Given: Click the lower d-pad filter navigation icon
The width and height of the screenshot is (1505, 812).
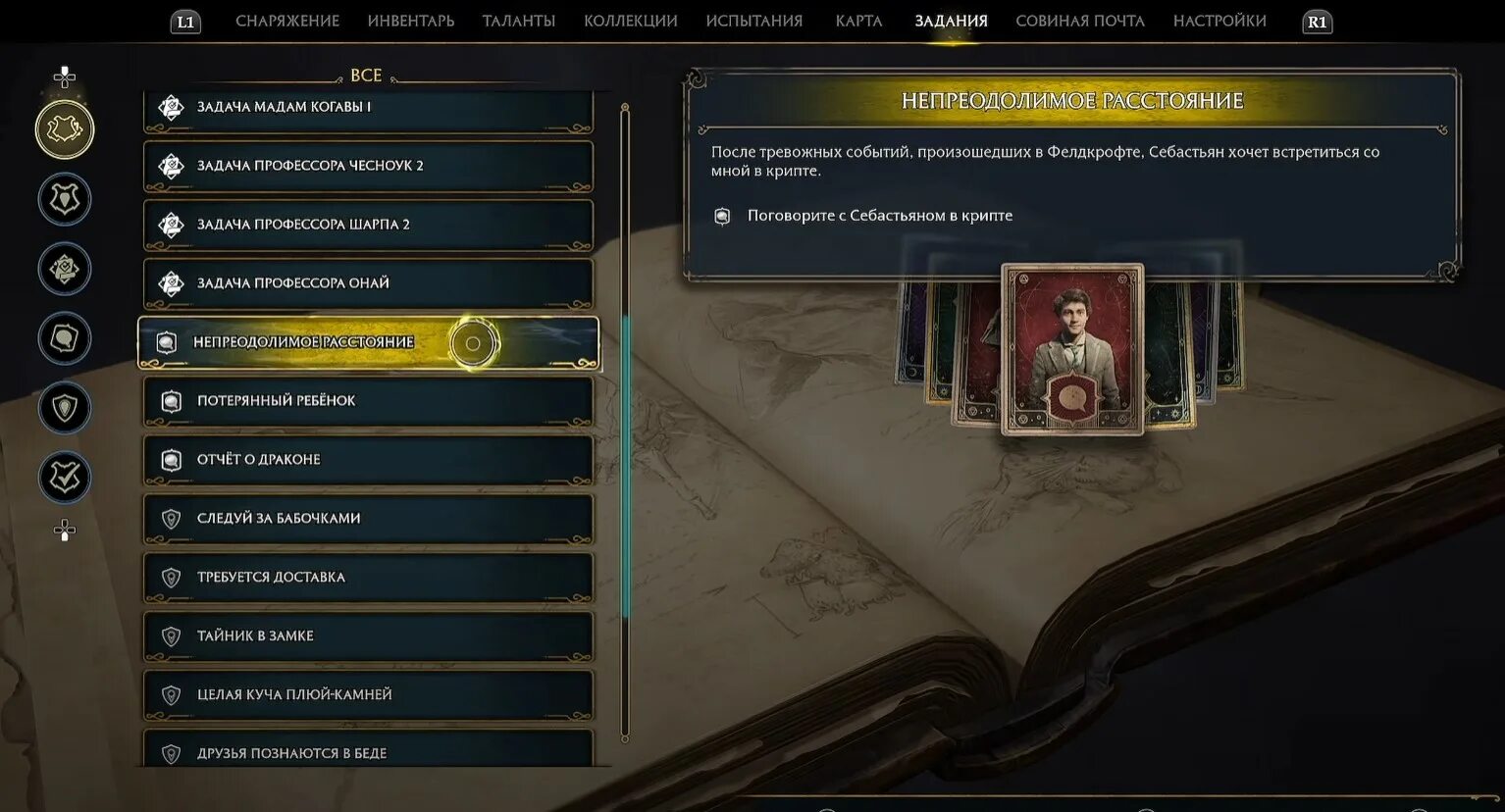Looking at the screenshot, I should (65, 531).
